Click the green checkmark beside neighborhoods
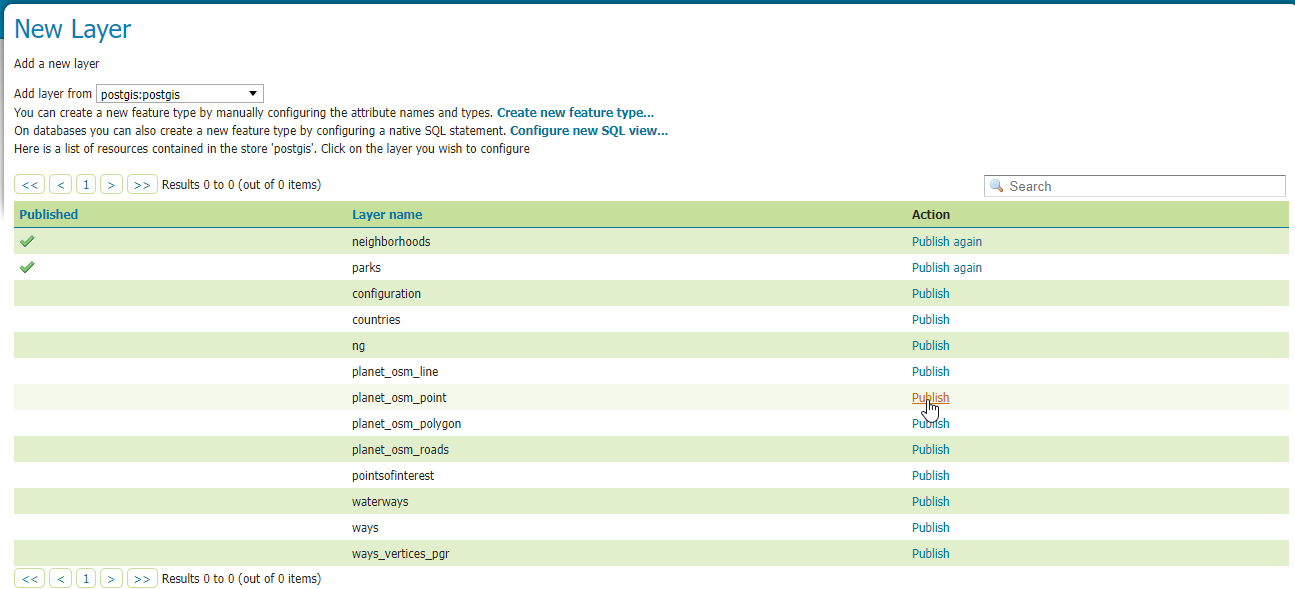Viewport: 1295px width, 589px height. 27,240
